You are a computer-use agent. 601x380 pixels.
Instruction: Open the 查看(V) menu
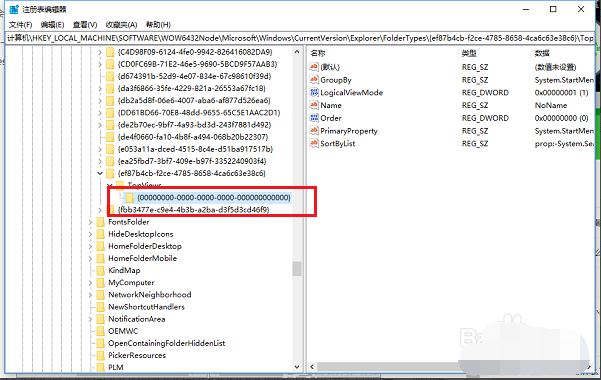85,25
